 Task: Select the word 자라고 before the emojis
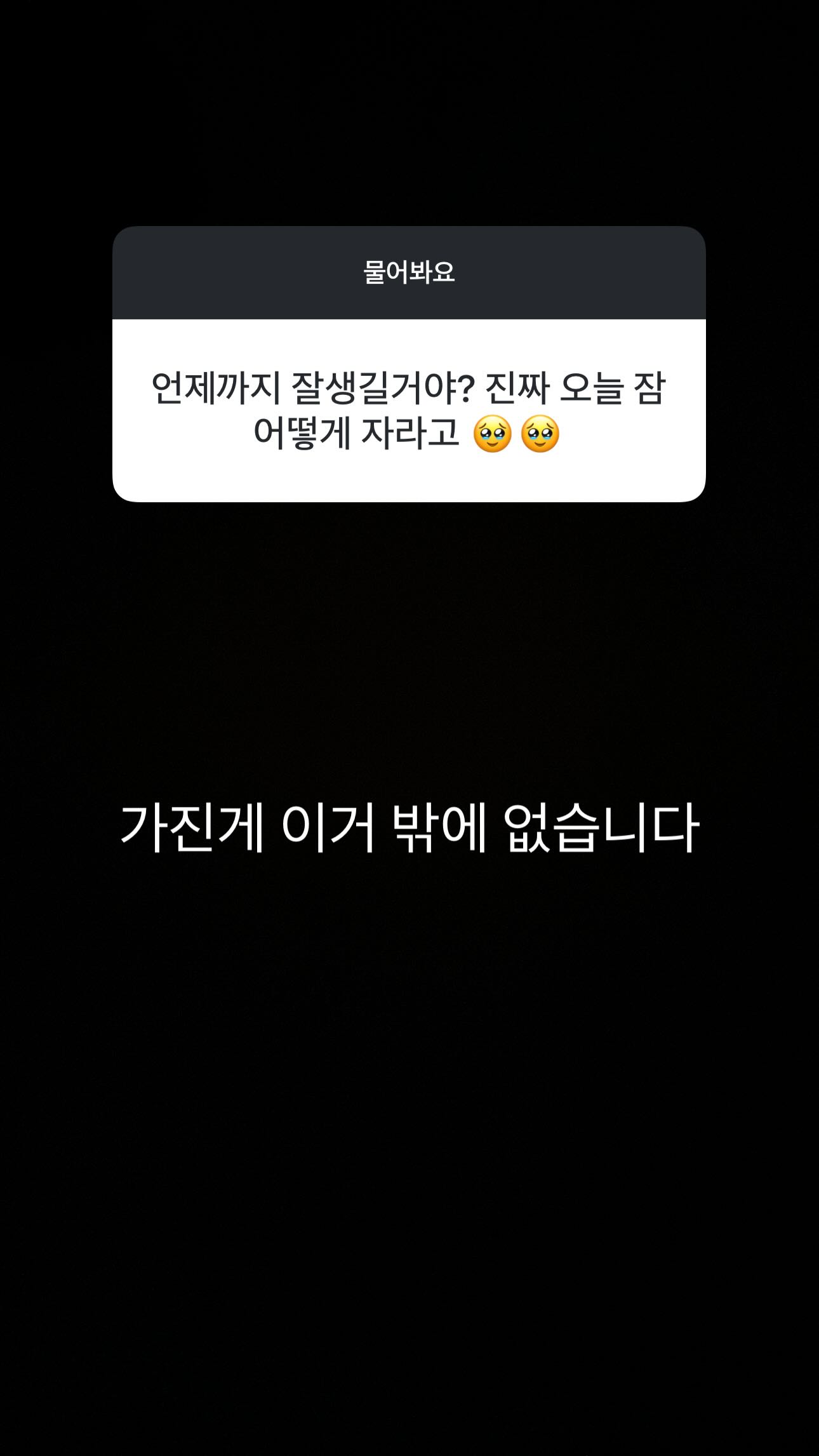410,434
